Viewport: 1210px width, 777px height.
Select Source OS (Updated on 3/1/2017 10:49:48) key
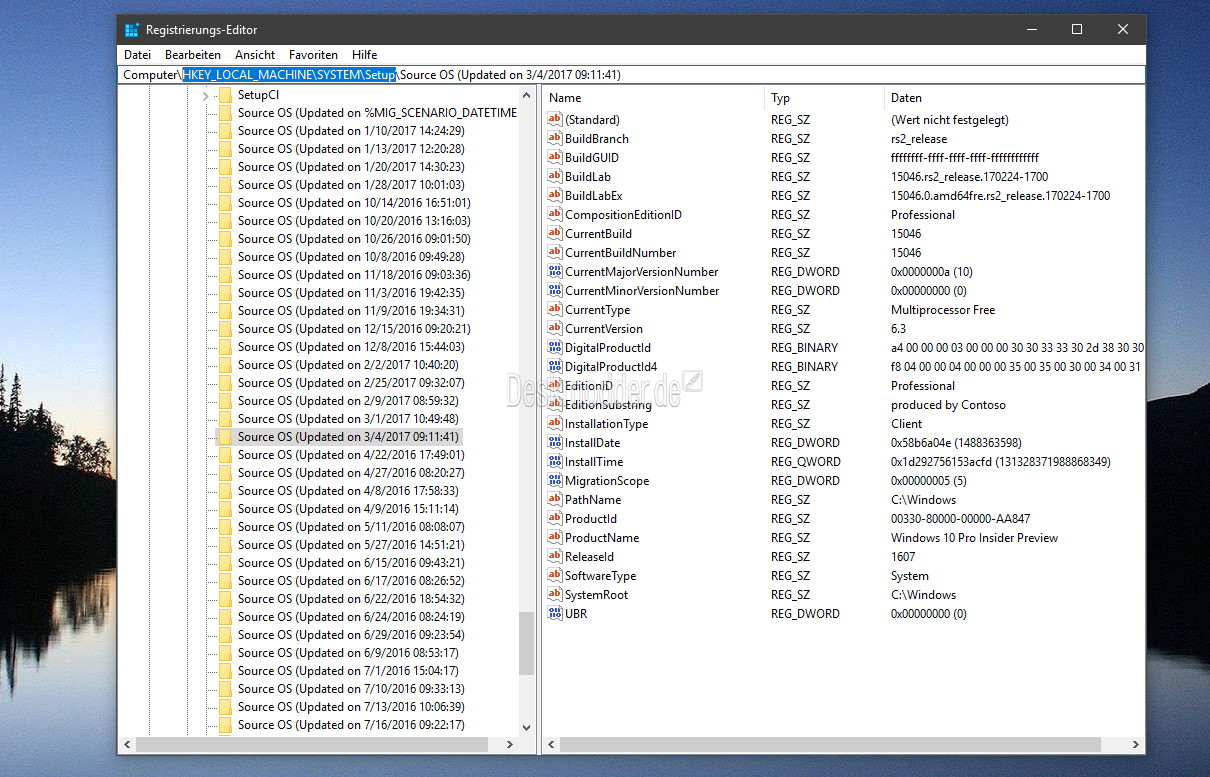pos(348,419)
